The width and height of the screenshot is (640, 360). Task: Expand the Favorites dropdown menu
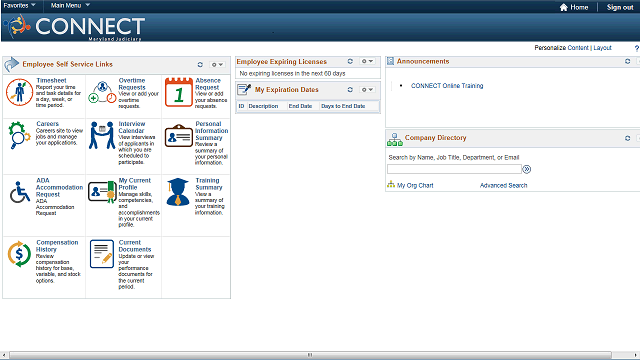(19, 5)
